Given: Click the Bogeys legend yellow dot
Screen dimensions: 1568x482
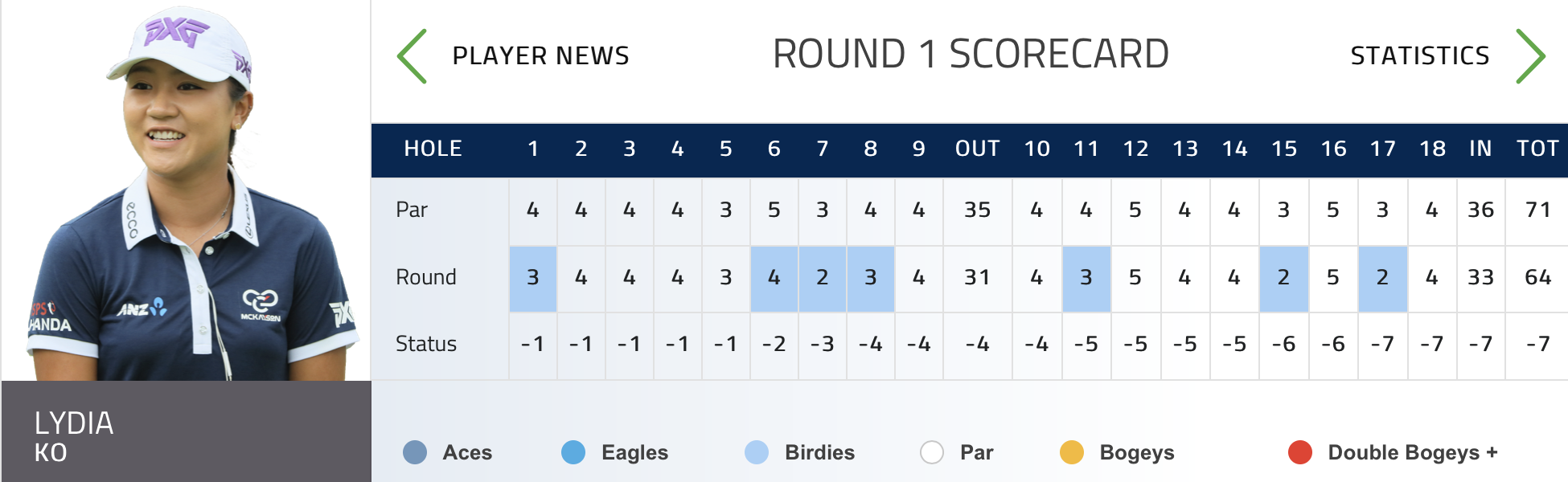Looking at the screenshot, I should (1072, 452).
